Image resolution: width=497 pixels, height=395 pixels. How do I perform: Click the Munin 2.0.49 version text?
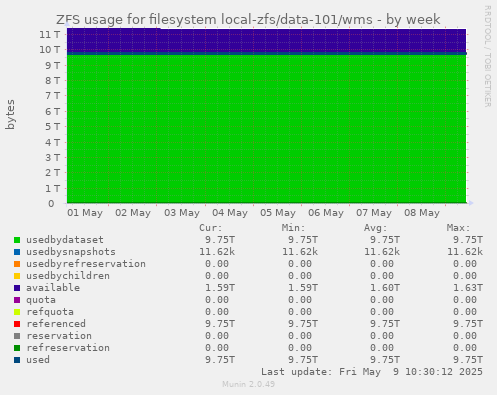(x=249, y=384)
